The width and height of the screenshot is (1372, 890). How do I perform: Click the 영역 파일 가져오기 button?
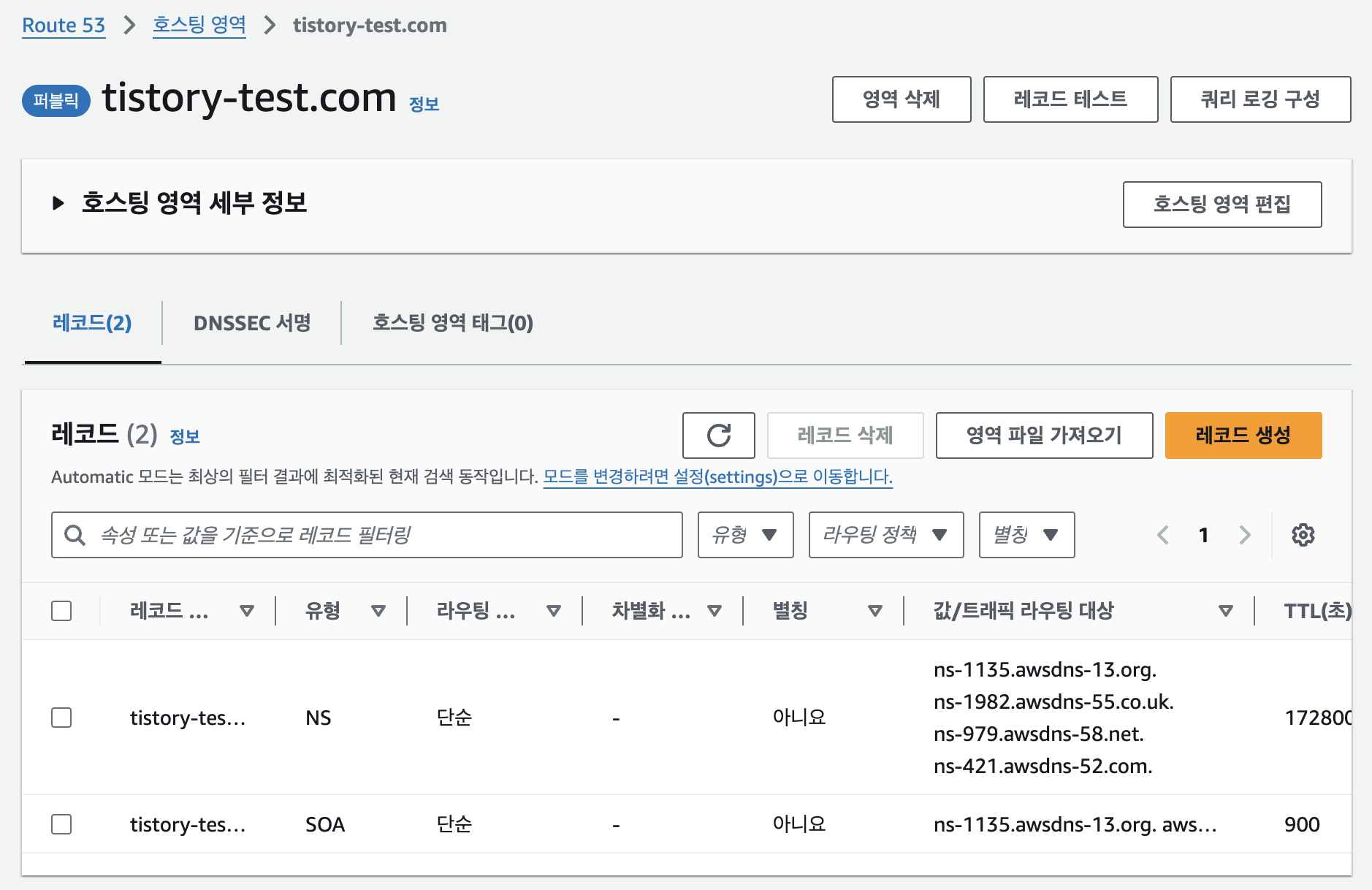tap(1044, 436)
